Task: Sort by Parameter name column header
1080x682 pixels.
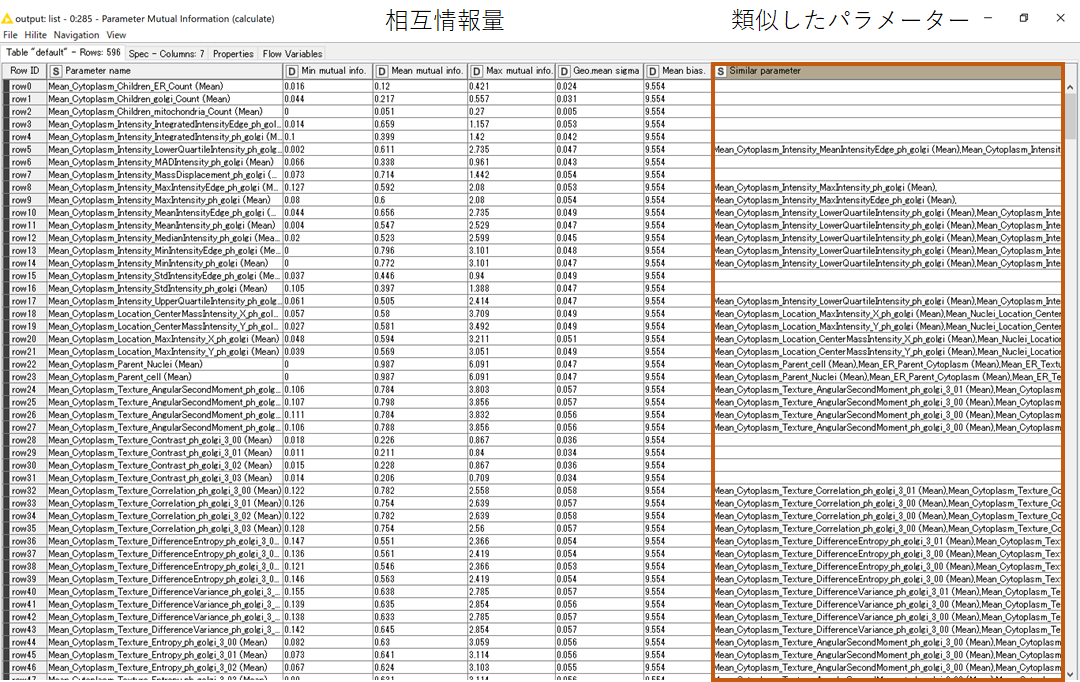Action: (x=165, y=71)
